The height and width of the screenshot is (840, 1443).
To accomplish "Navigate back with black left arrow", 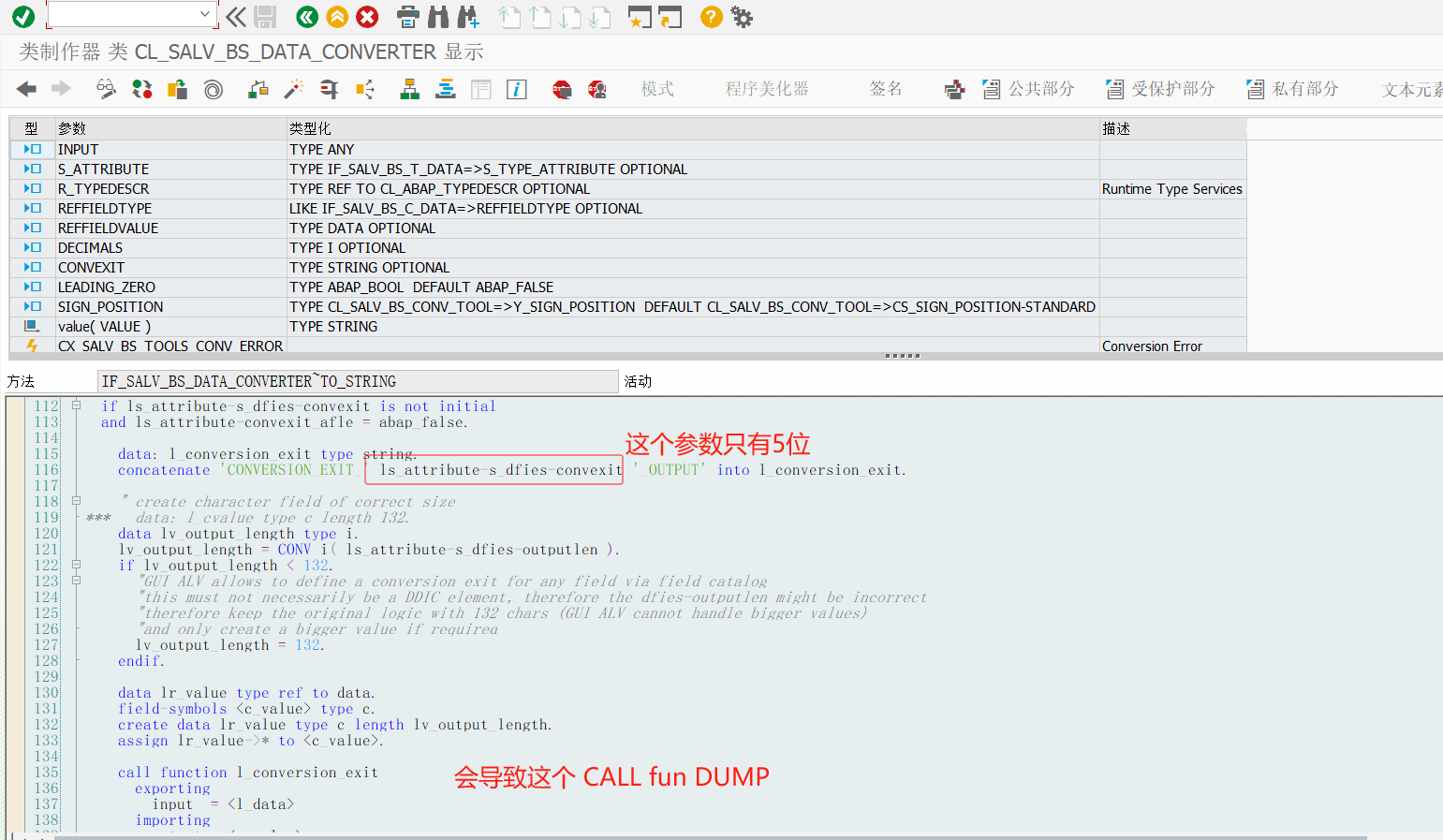I will (26, 88).
